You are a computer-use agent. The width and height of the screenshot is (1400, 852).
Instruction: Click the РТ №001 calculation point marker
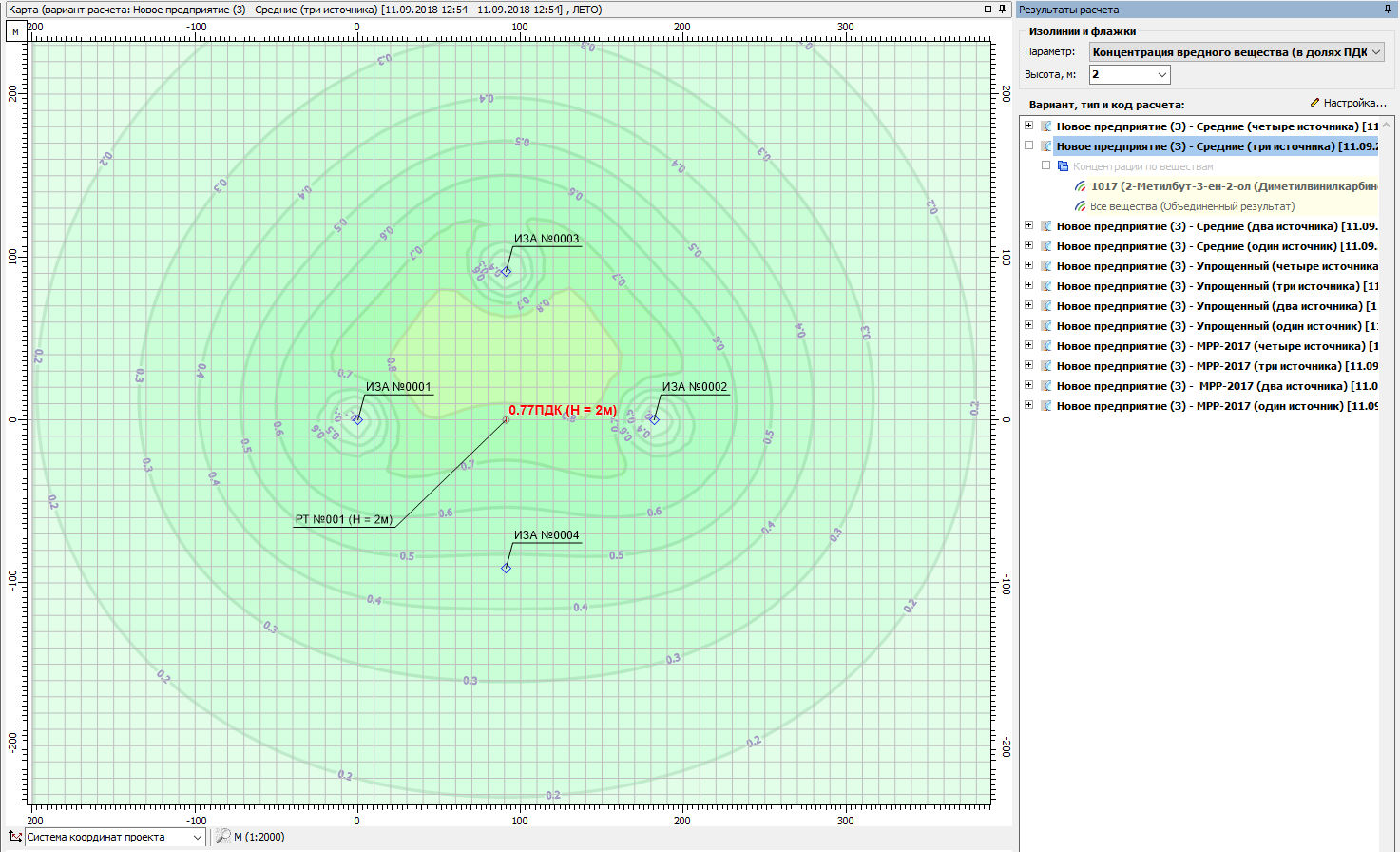506,419
